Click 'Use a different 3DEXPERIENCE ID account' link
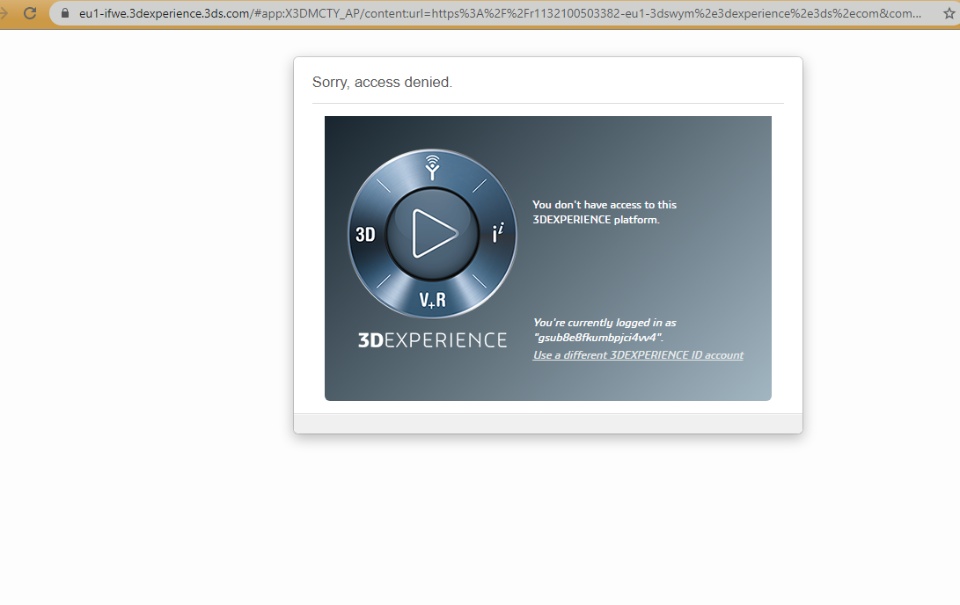Image resolution: width=960 pixels, height=605 pixels. pyautogui.click(x=638, y=355)
